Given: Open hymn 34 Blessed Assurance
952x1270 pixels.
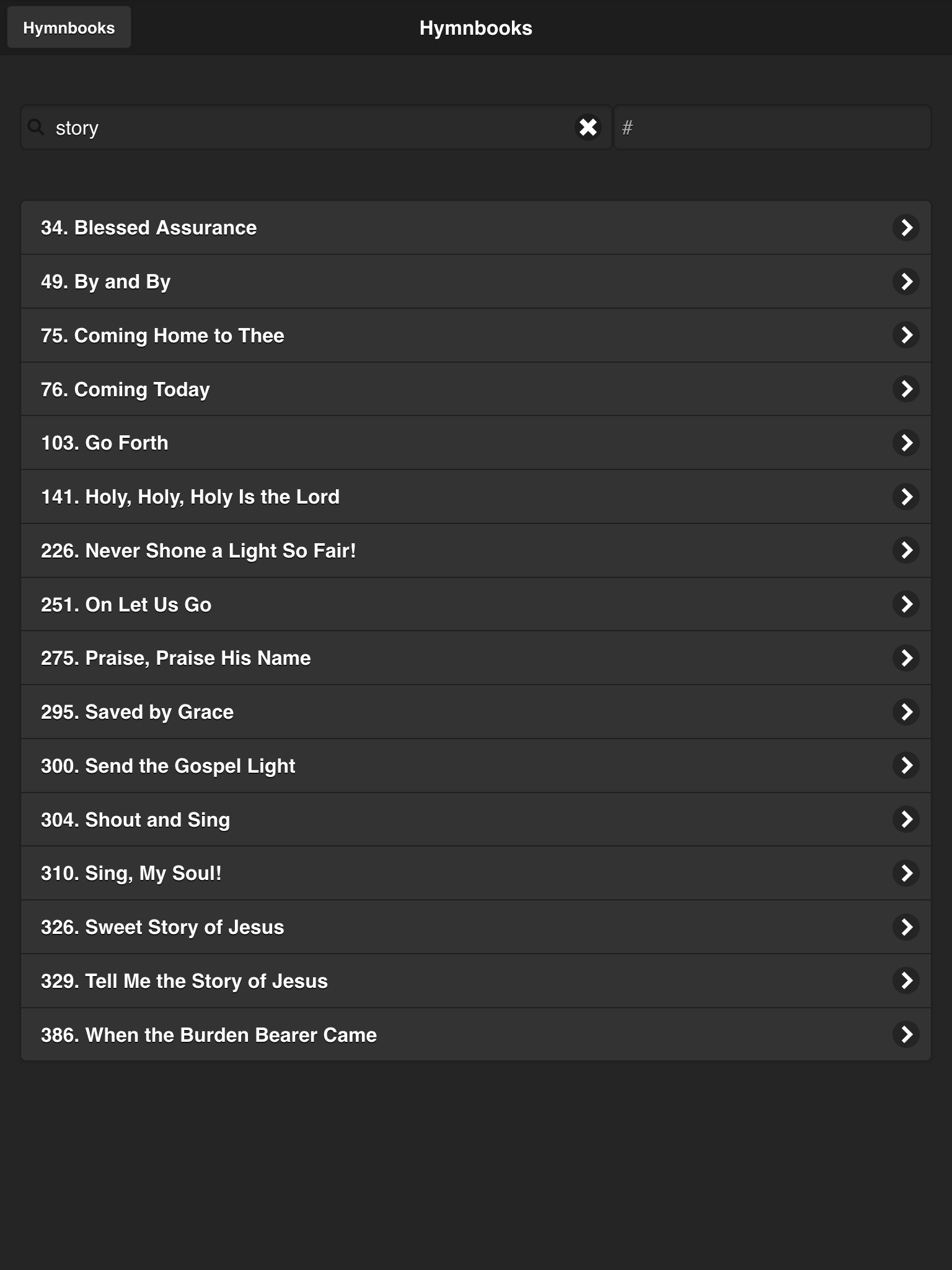Looking at the screenshot, I should tap(149, 228).
